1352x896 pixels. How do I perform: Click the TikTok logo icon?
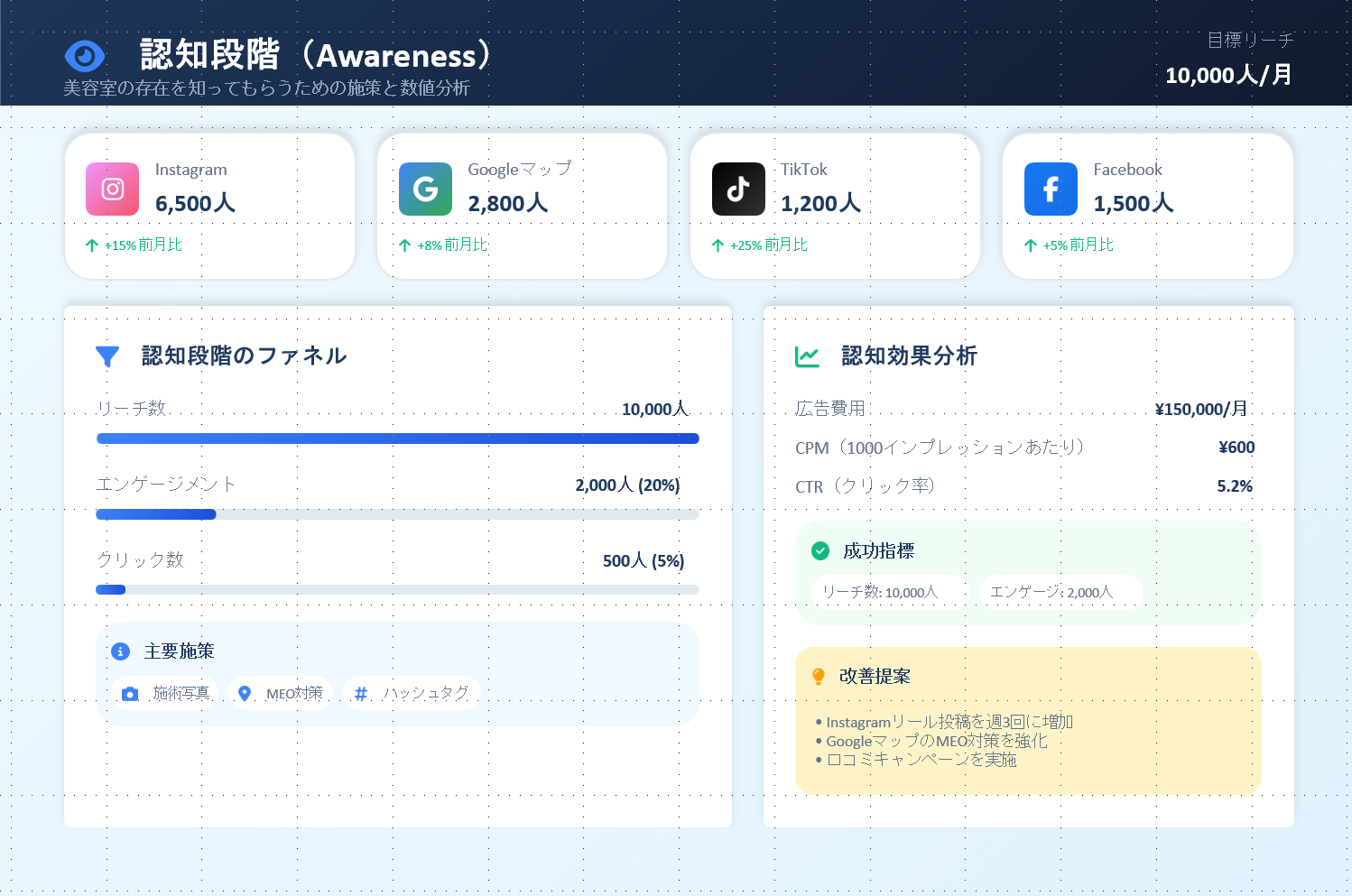click(x=738, y=189)
